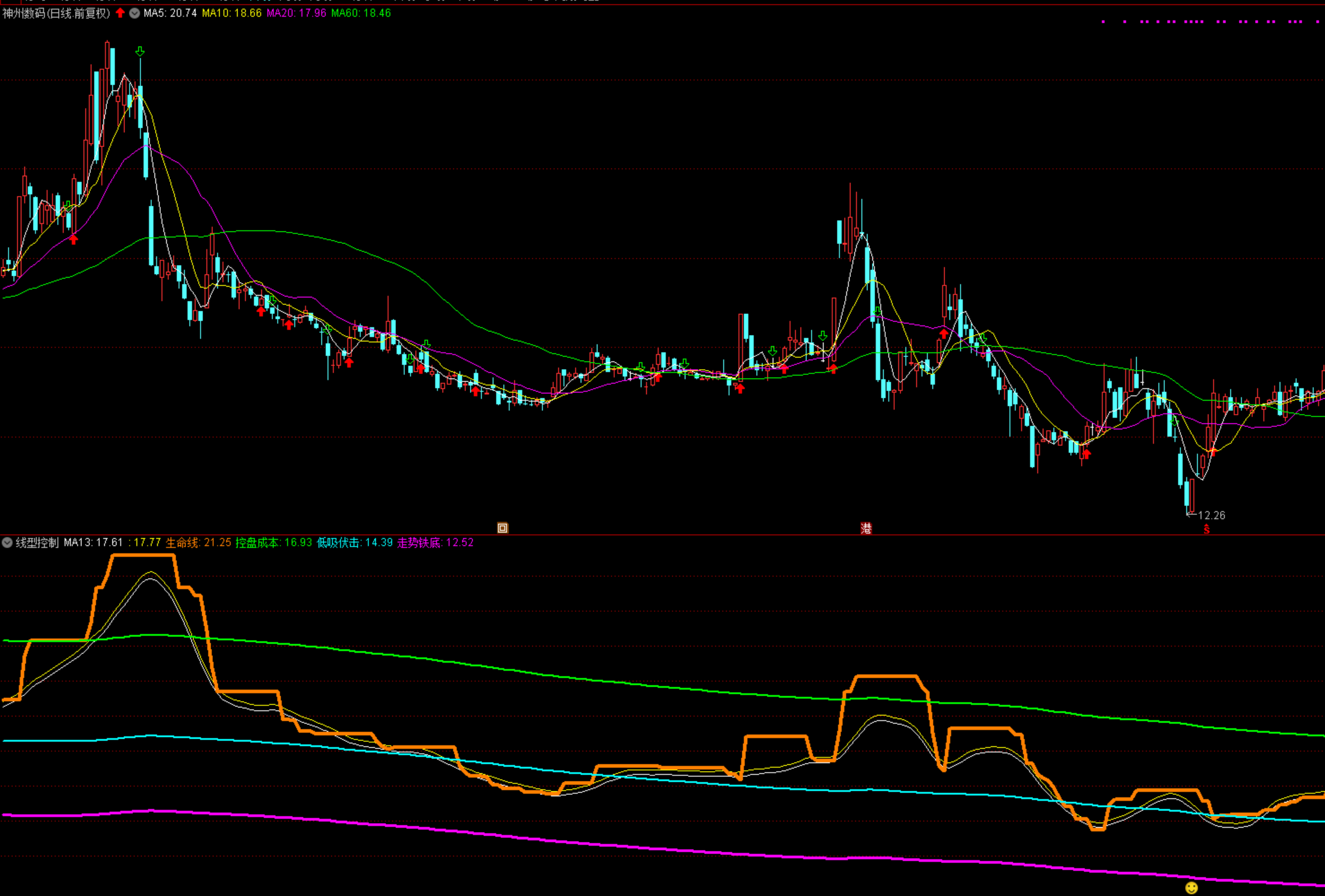Click the square info marker below the main chart
1325x896 pixels.
[502, 528]
